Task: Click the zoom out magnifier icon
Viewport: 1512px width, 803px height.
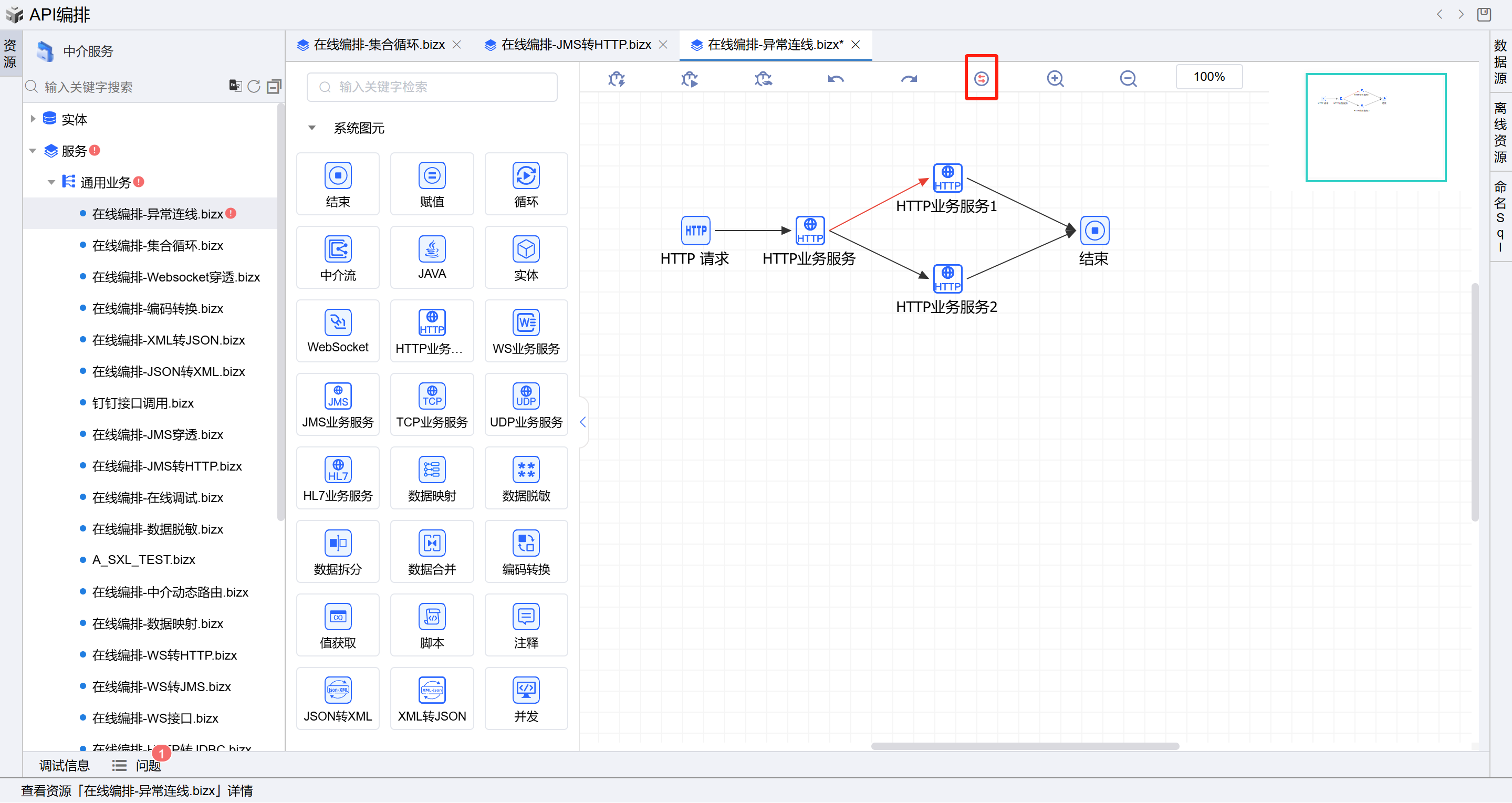Action: tap(1128, 79)
